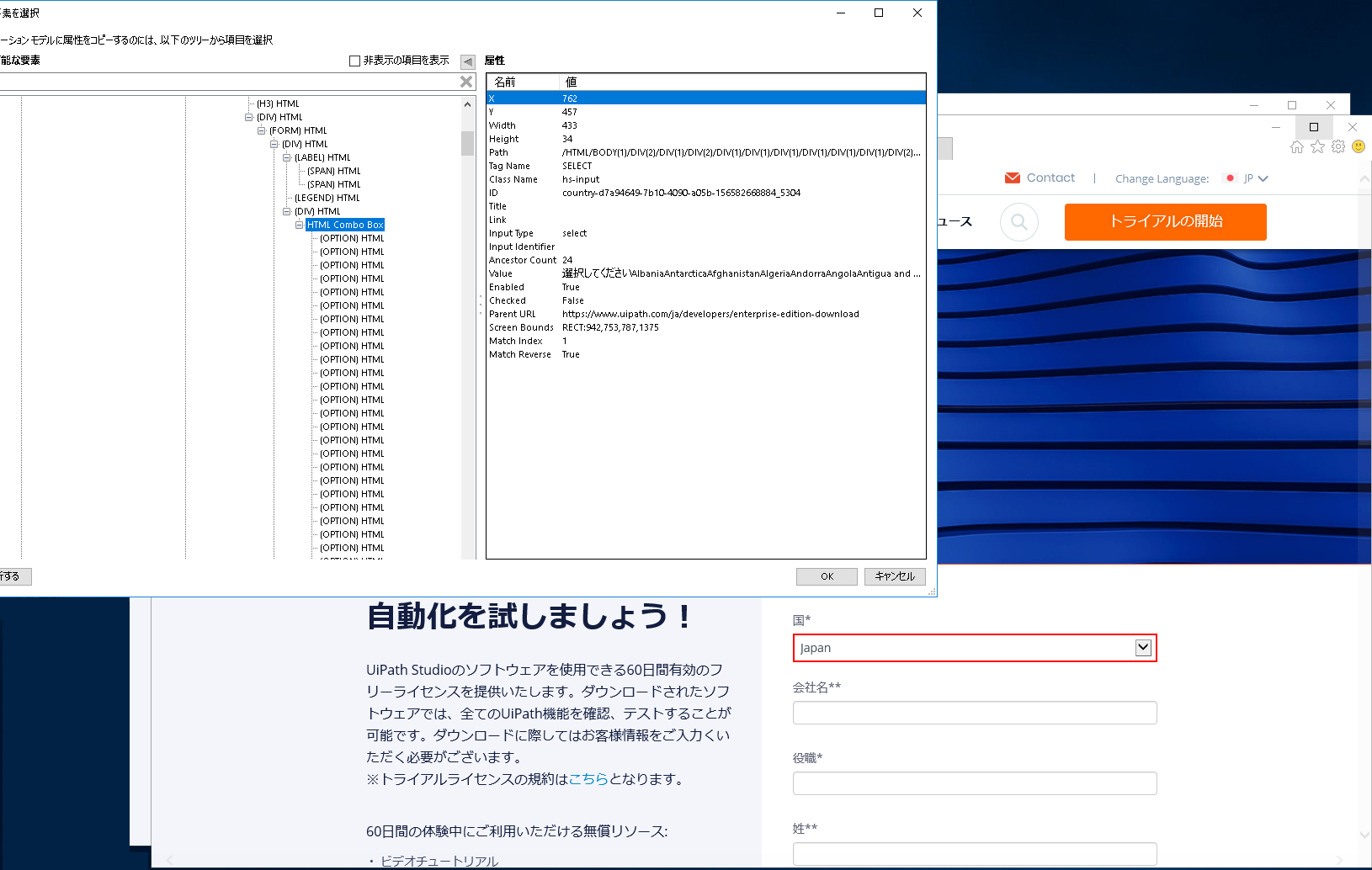
Task: Select the Parent URL attribute row
Action: 706,314
